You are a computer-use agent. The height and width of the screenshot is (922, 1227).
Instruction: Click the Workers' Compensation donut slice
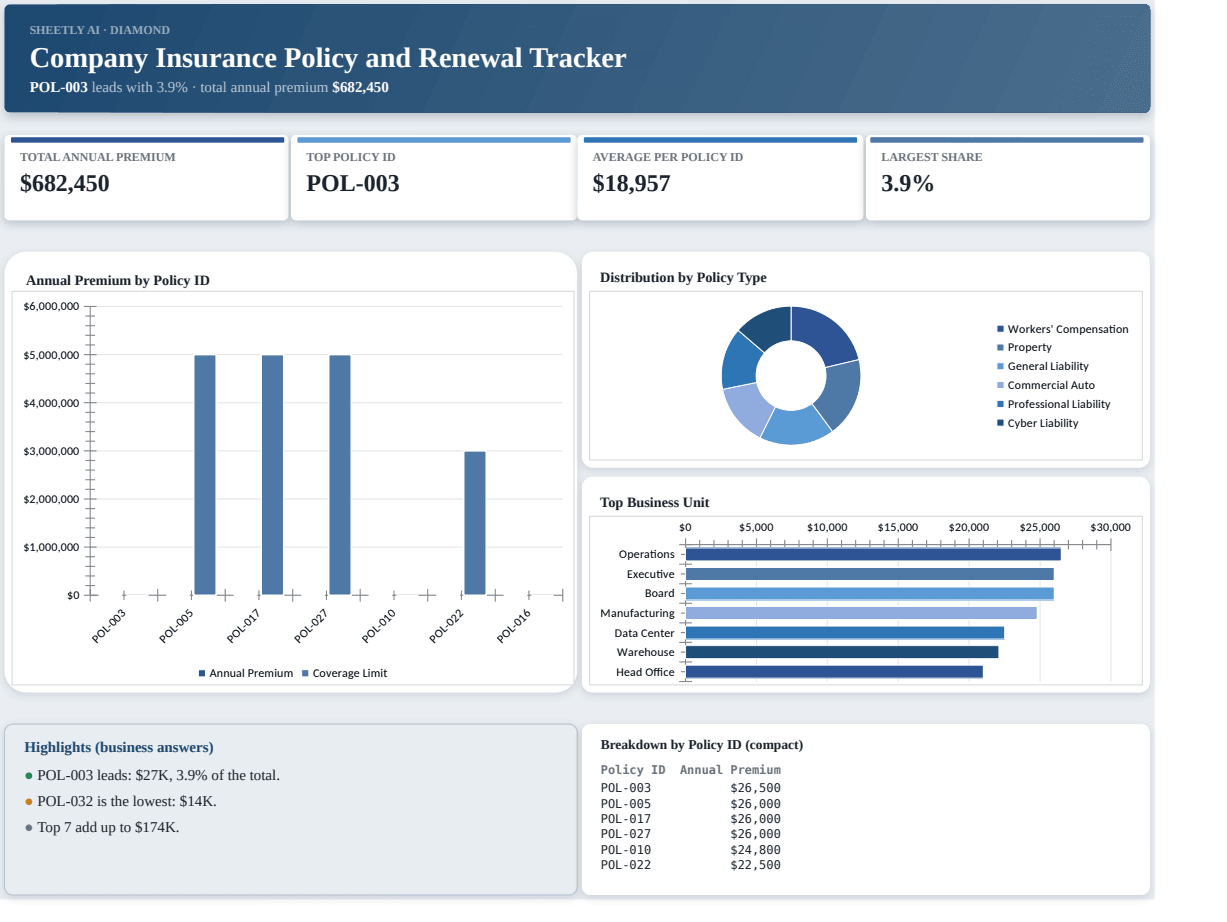click(826, 338)
